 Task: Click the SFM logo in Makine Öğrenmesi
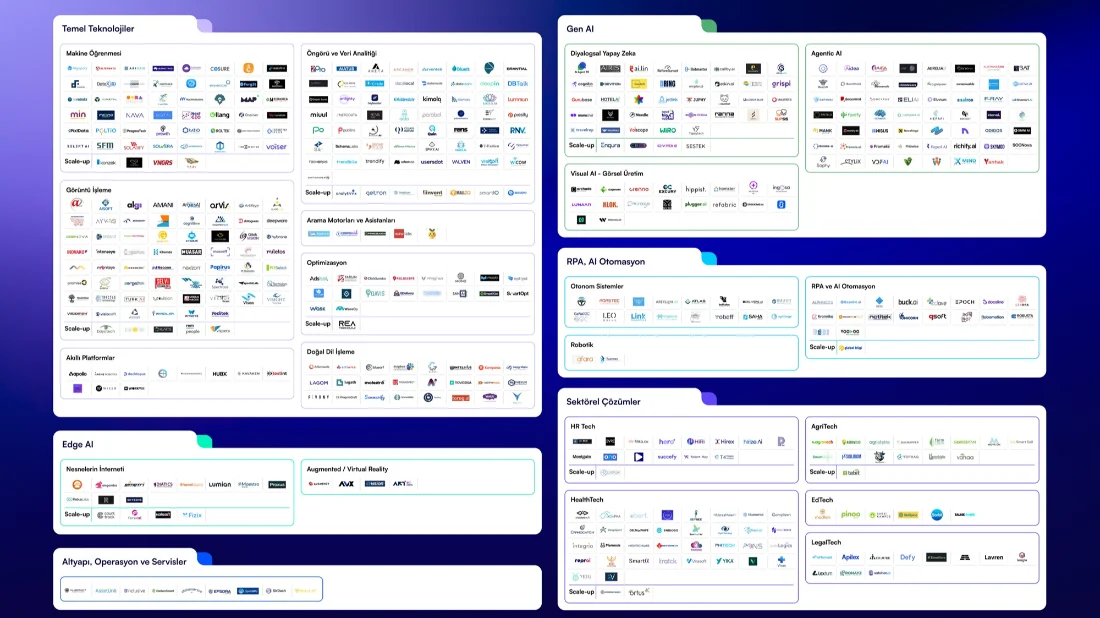click(x=105, y=146)
